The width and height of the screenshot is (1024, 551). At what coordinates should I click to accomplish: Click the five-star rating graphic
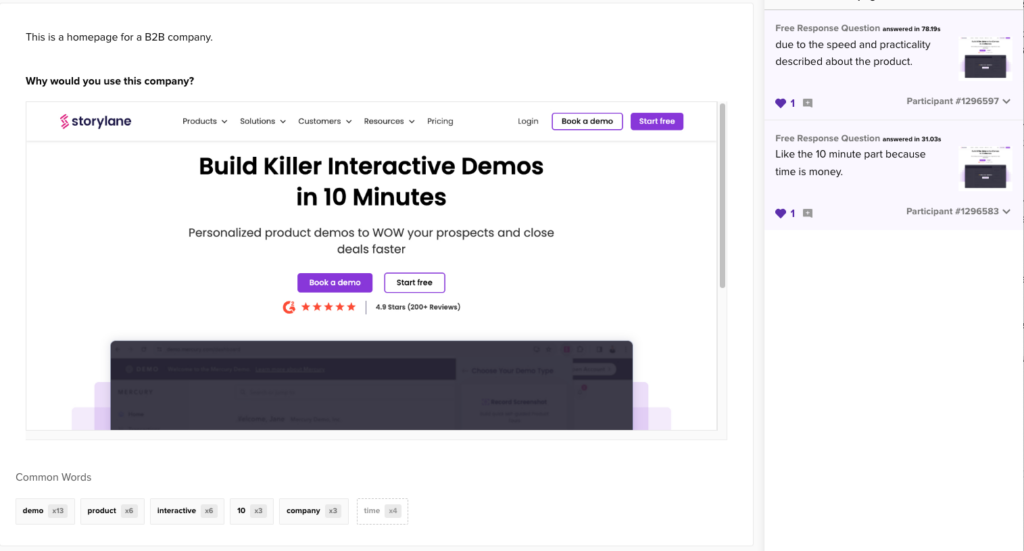click(x=328, y=307)
